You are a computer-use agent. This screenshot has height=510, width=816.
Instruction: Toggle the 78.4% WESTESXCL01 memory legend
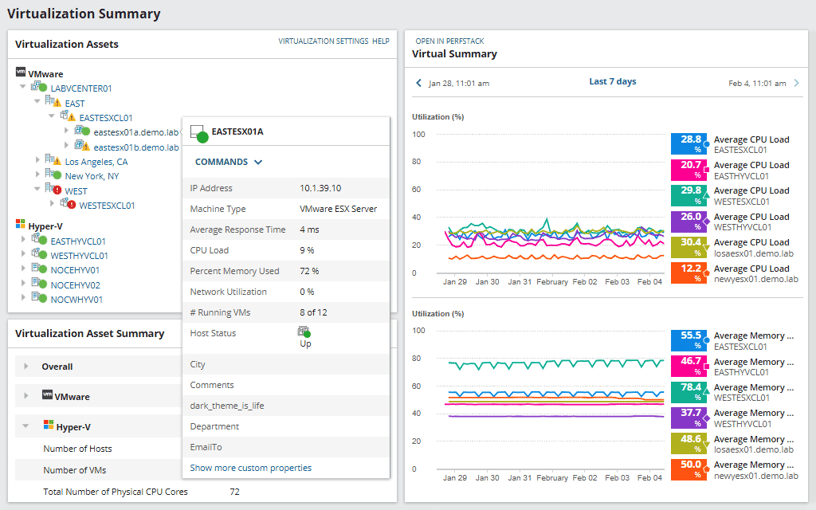pos(690,393)
